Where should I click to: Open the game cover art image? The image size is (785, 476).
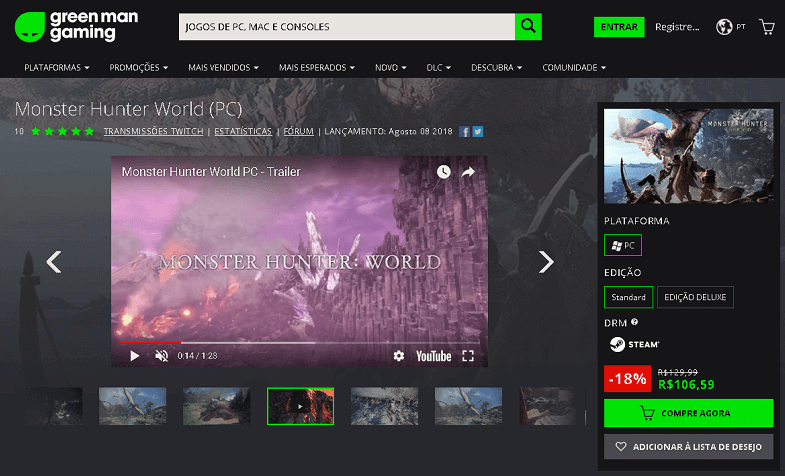pyautogui.click(x=688, y=156)
